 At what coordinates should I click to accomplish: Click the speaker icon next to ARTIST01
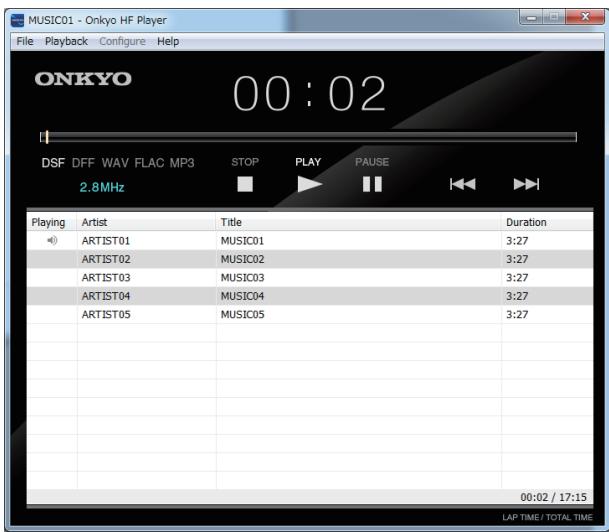pyautogui.click(x=52, y=240)
